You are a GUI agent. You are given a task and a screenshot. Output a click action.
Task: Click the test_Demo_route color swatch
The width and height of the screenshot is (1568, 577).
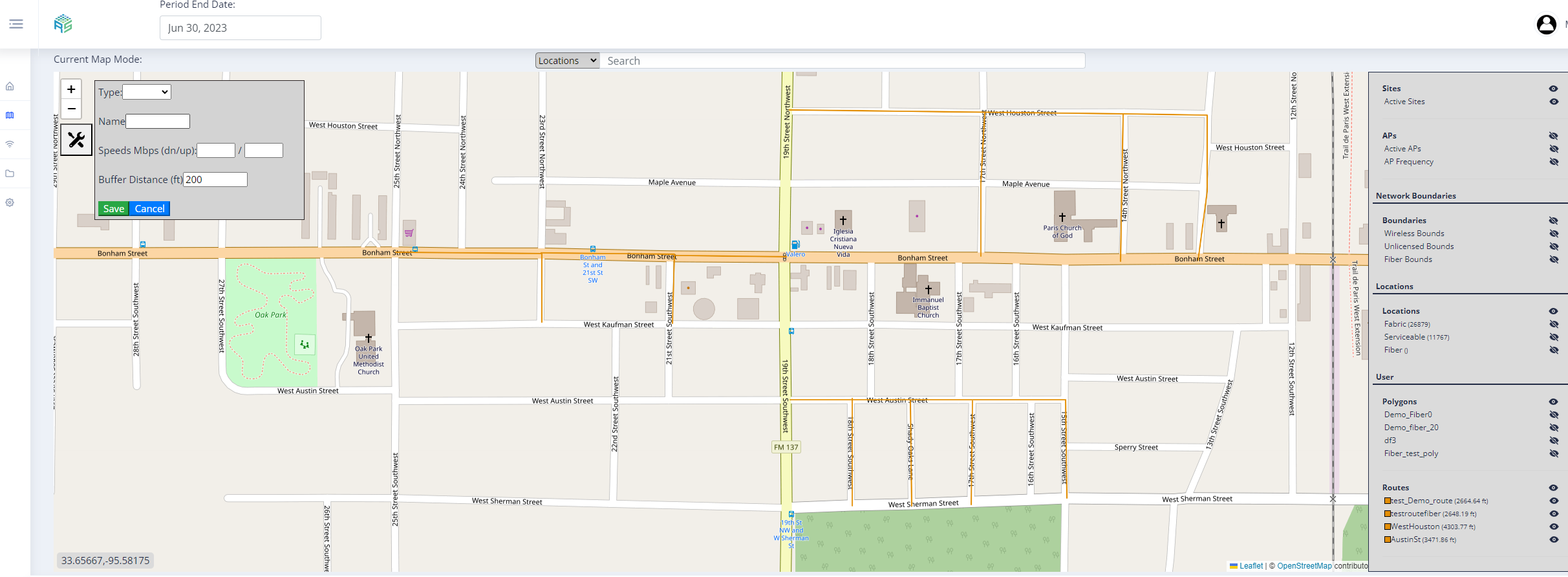click(1387, 501)
